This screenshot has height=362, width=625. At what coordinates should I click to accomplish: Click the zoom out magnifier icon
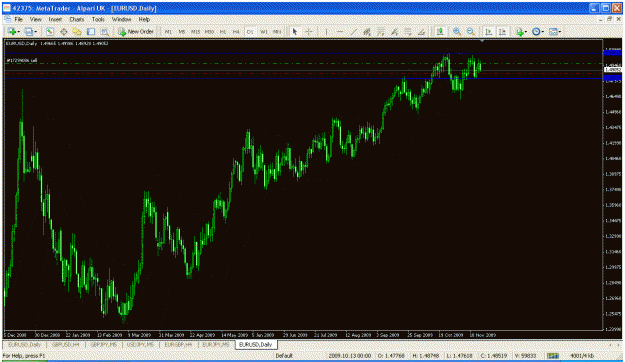pyautogui.click(x=471, y=31)
